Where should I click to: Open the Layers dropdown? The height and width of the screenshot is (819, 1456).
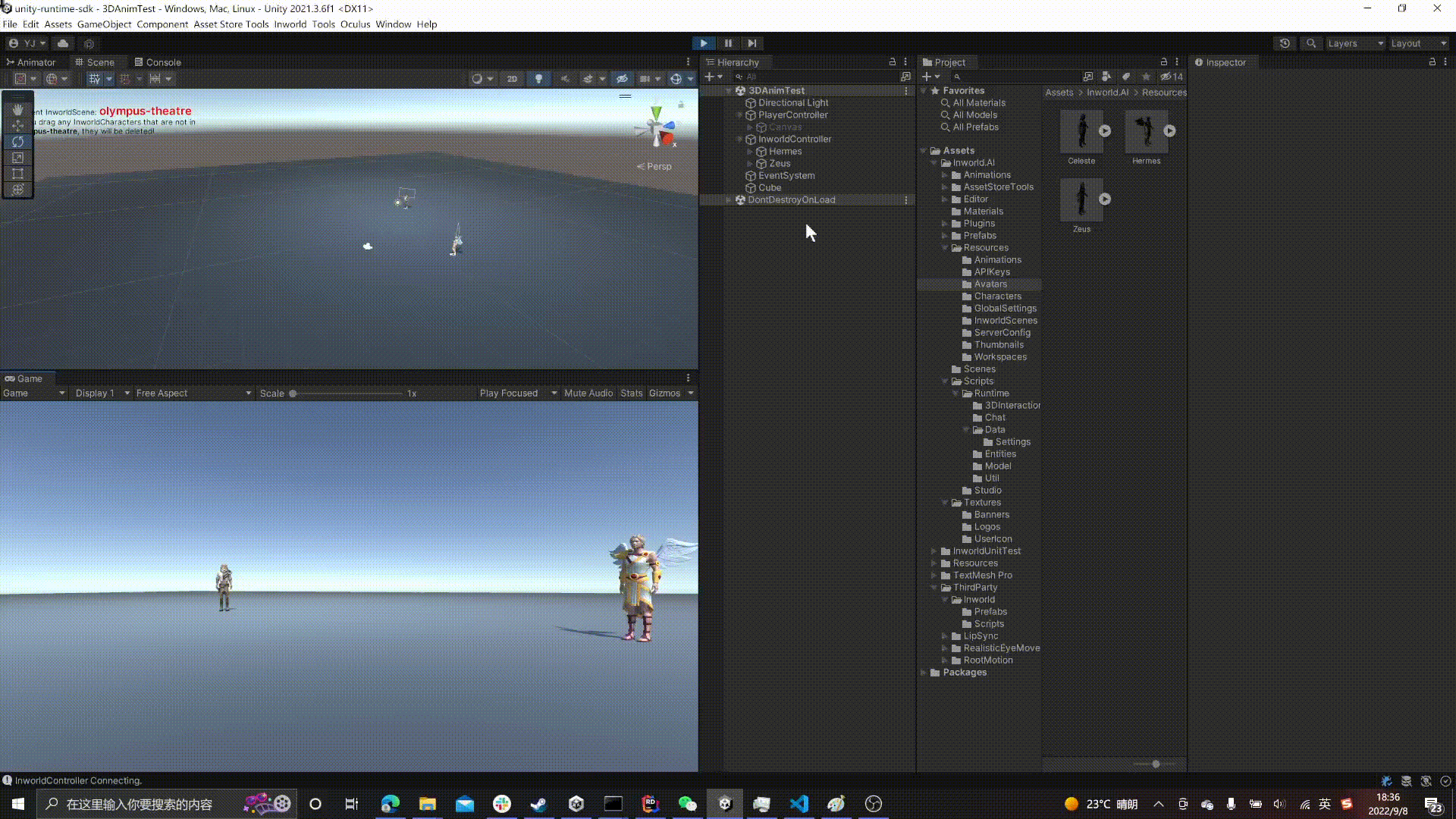coord(1355,43)
